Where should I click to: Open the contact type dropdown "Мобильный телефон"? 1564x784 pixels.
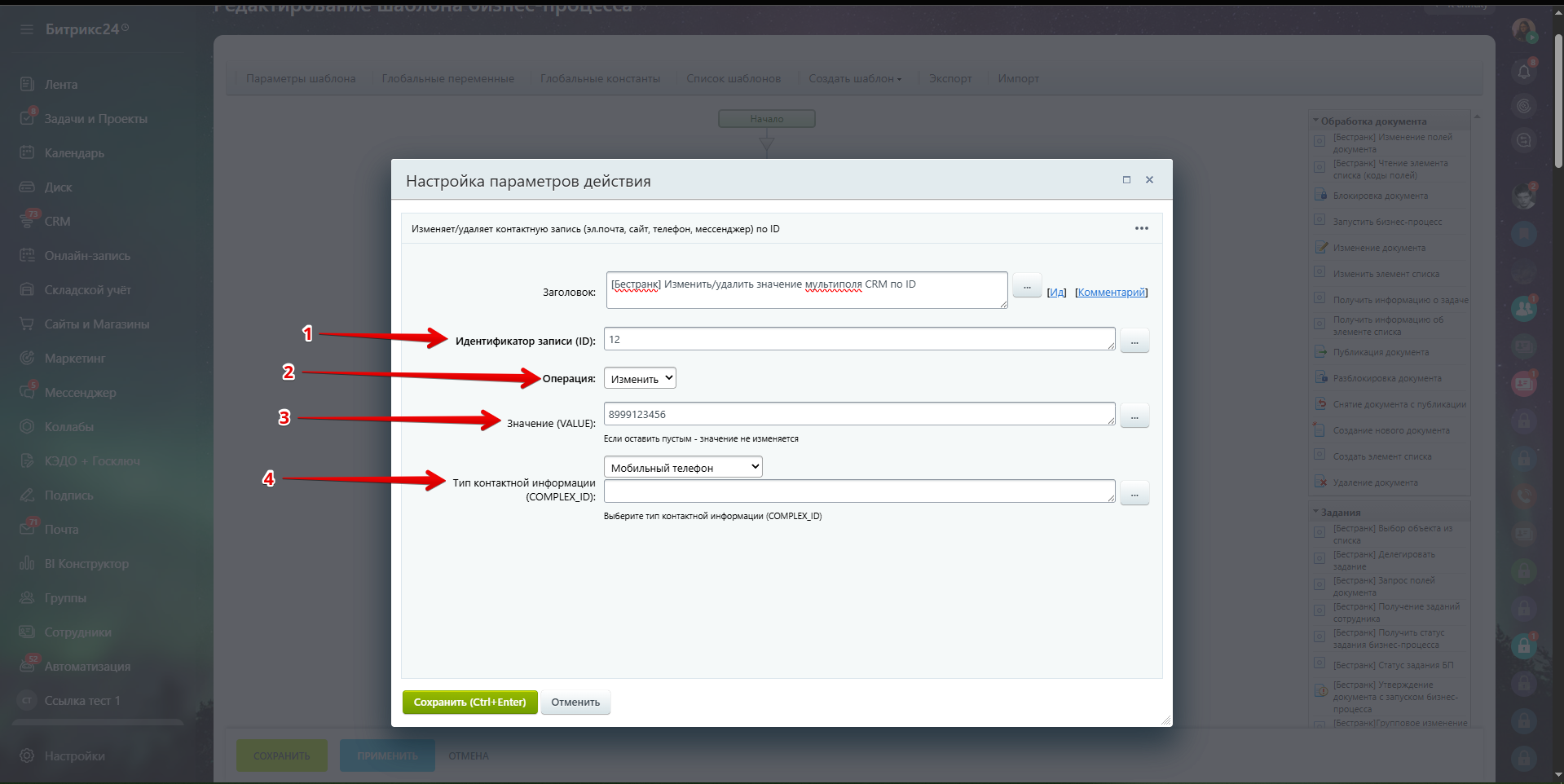coord(682,466)
